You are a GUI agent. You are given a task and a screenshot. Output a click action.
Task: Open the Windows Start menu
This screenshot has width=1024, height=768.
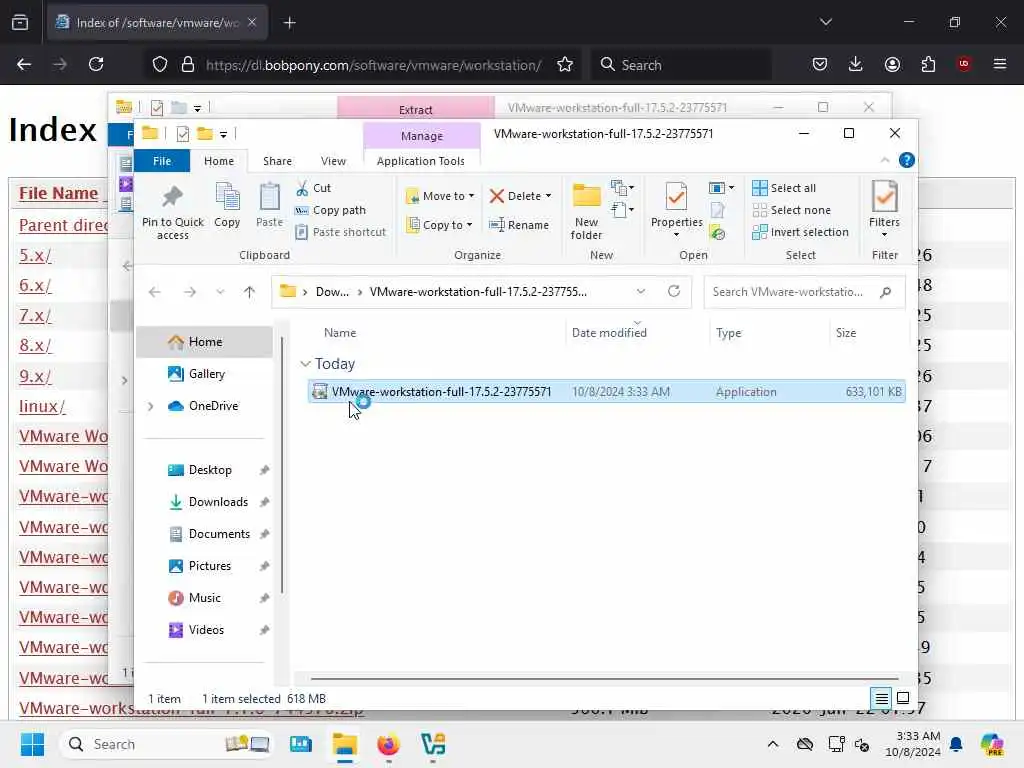(x=32, y=744)
